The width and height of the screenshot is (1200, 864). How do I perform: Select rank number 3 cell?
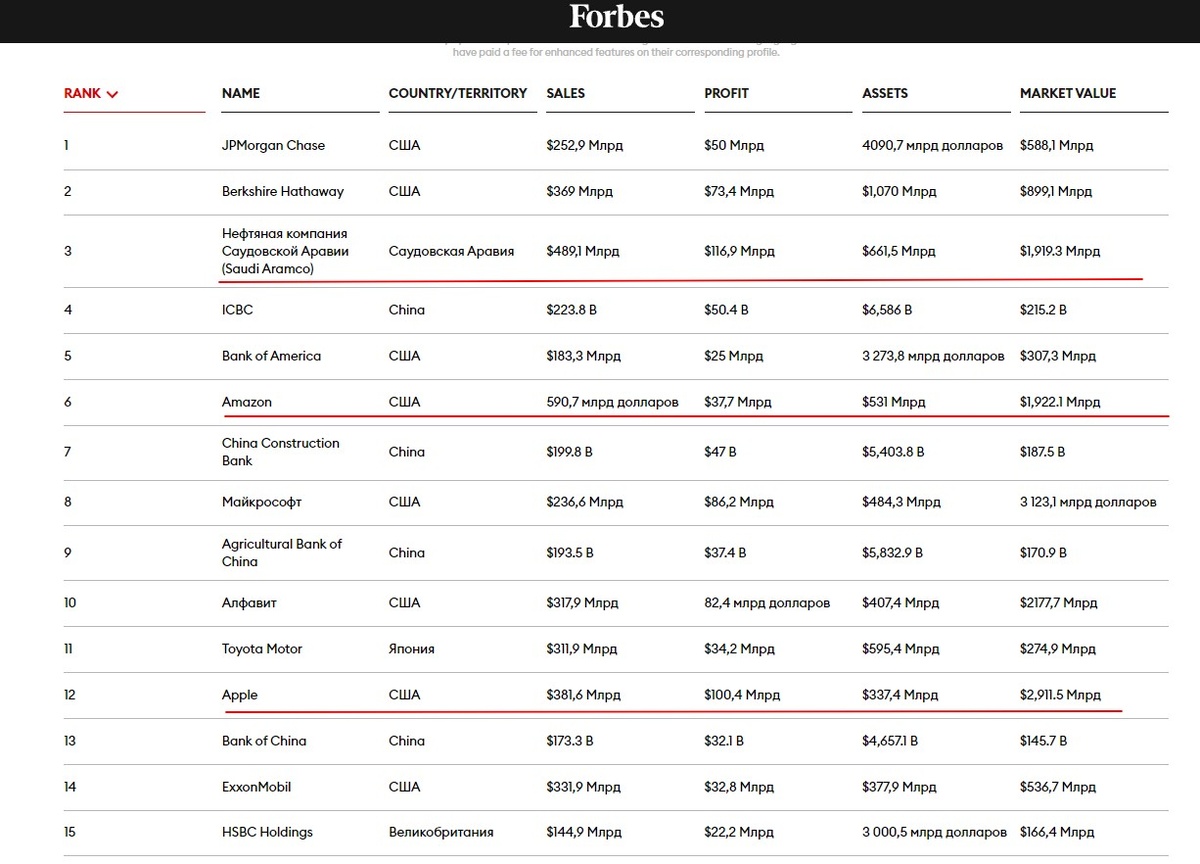pos(68,251)
